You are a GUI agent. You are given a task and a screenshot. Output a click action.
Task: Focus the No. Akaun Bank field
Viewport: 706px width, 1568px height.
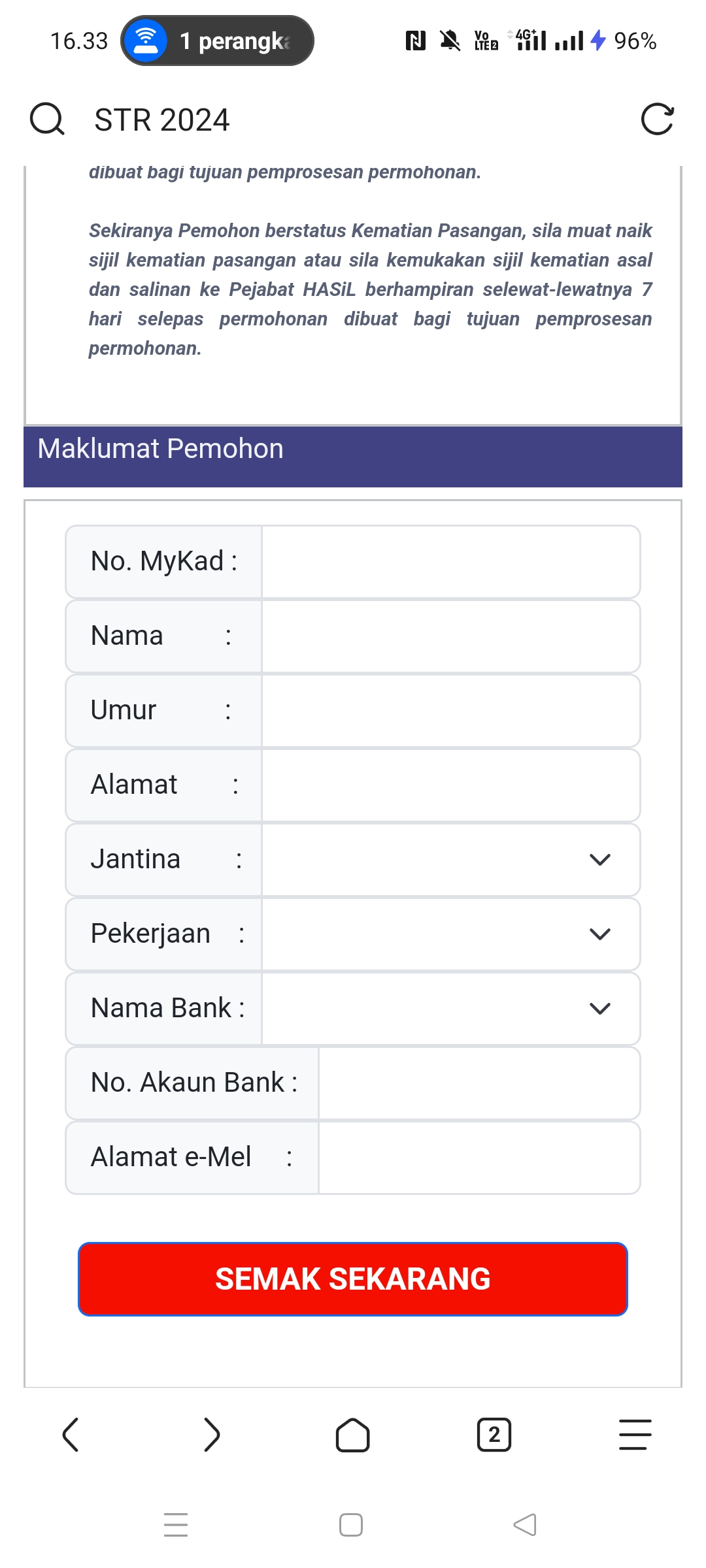[x=479, y=1083]
